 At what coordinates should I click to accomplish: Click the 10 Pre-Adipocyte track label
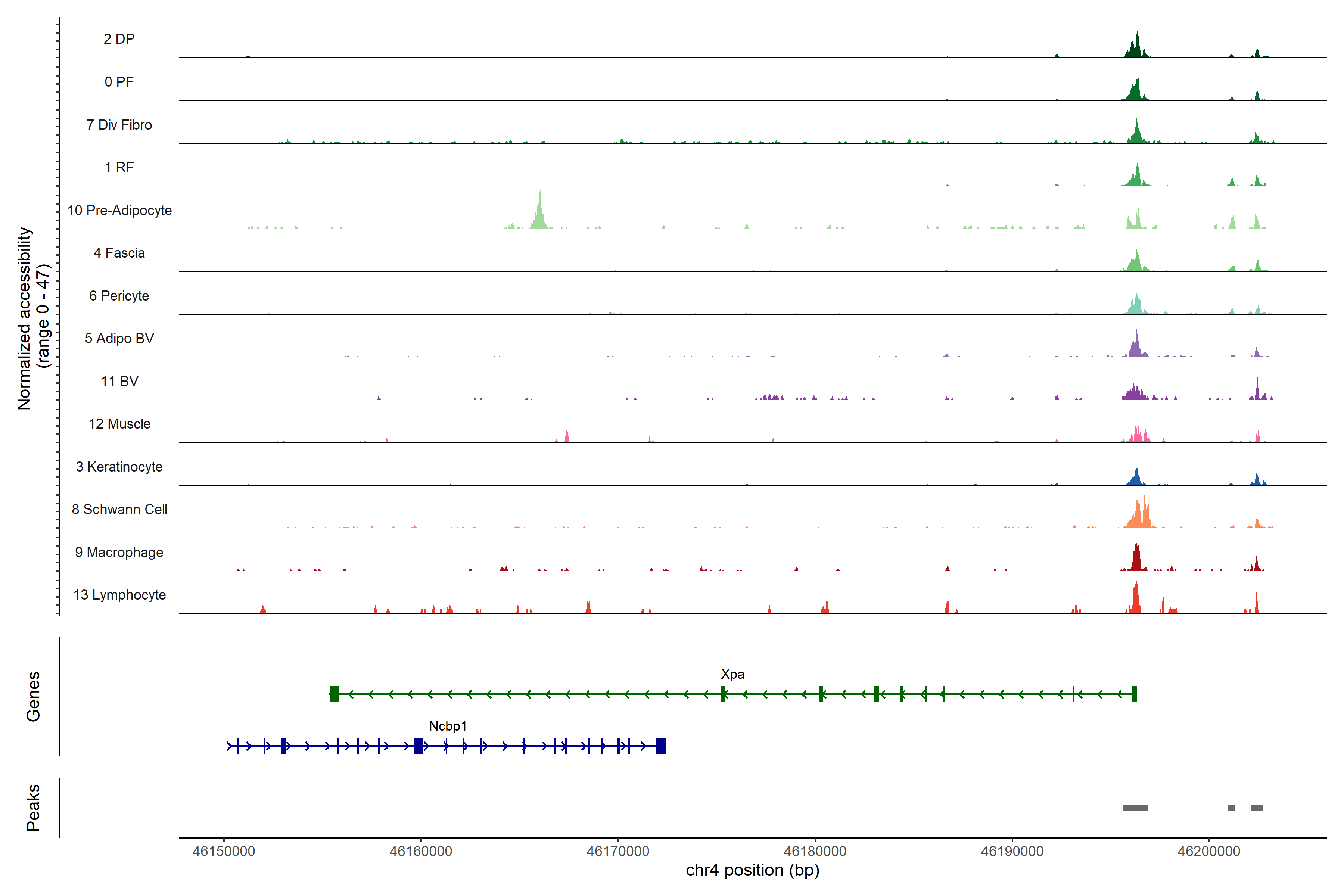[119, 210]
